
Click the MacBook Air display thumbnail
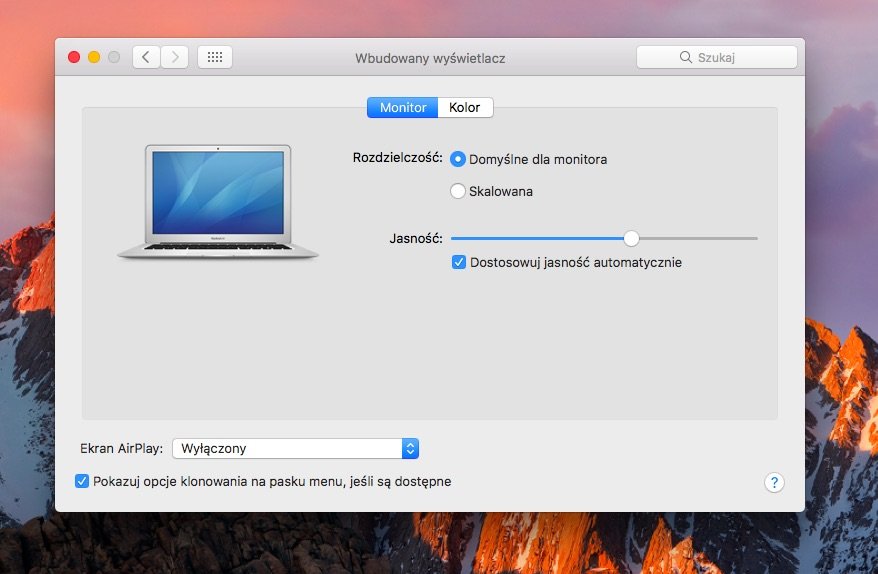218,202
